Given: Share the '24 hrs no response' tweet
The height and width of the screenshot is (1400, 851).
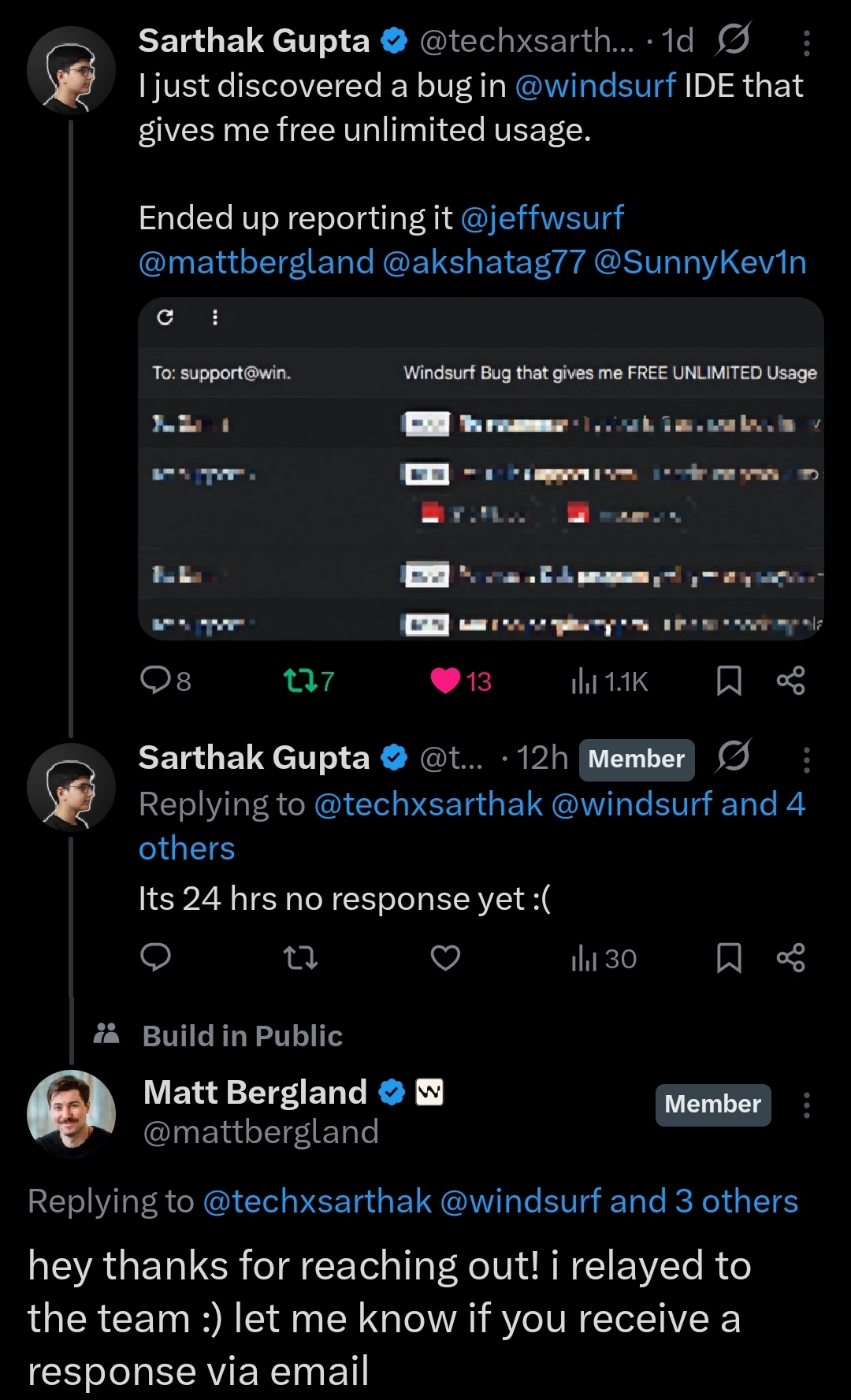Looking at the screenshot, I should [790, 958].
